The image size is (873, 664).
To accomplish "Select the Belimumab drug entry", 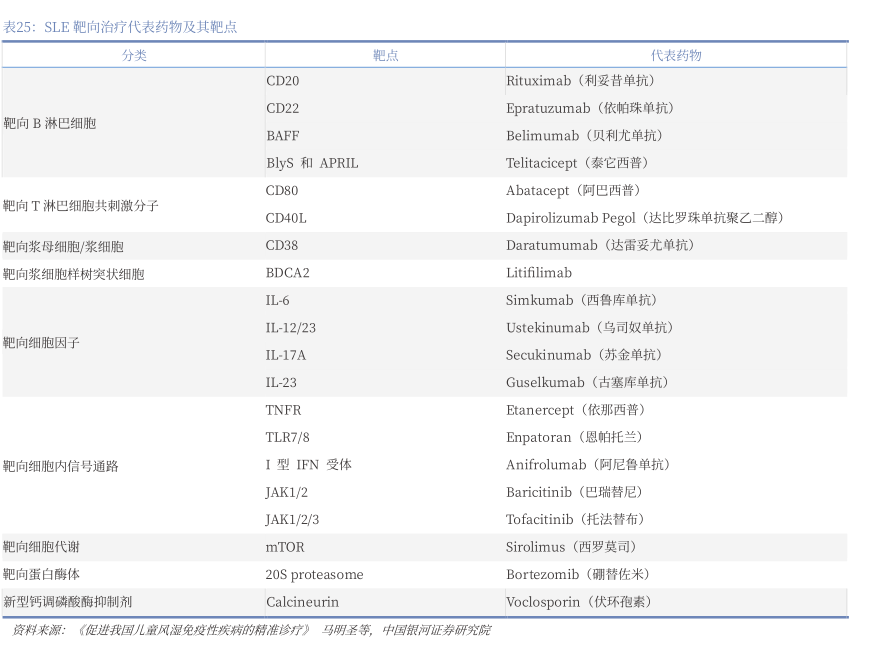I will (585, 136).
